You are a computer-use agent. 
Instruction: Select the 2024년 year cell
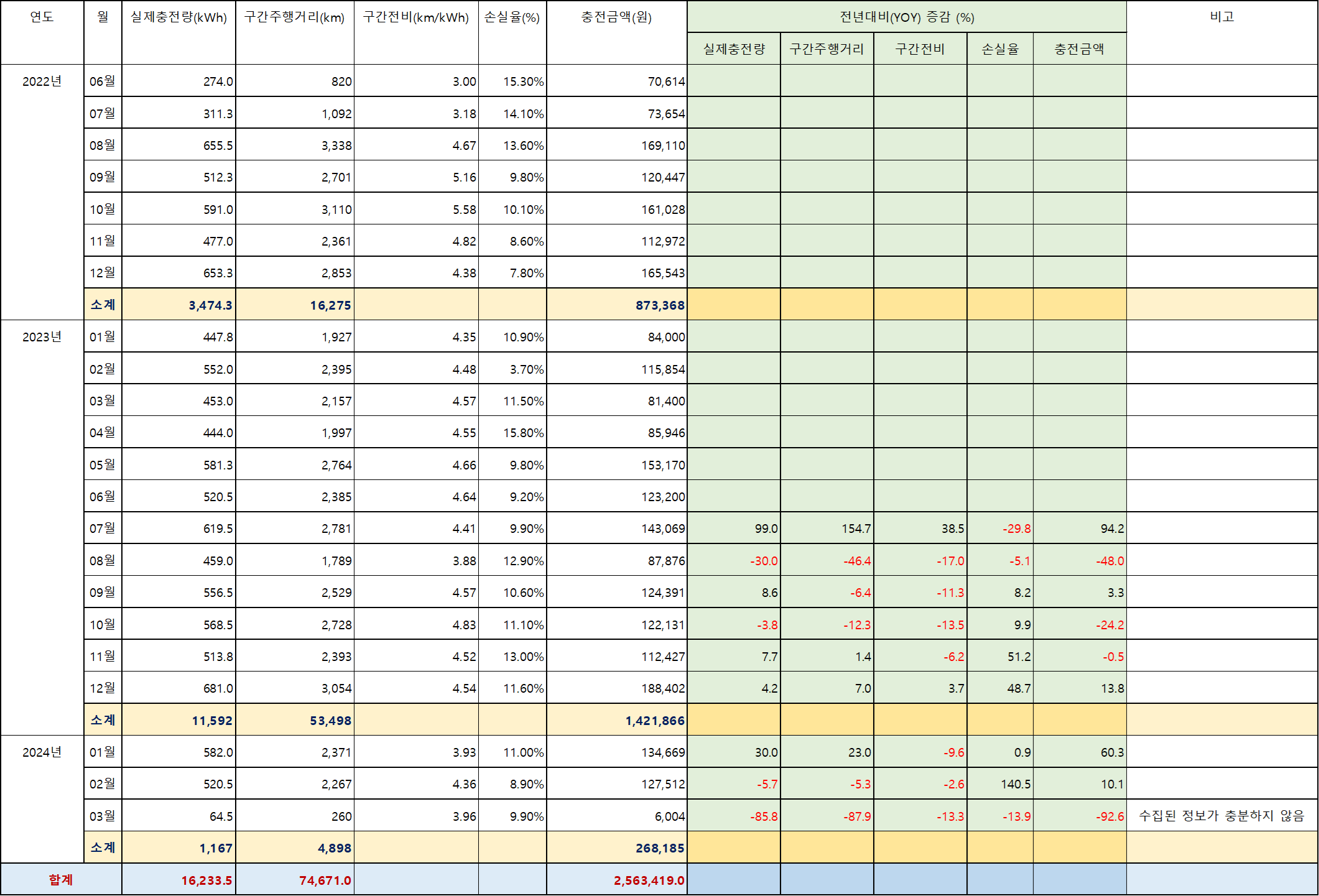tap(42, 752)
